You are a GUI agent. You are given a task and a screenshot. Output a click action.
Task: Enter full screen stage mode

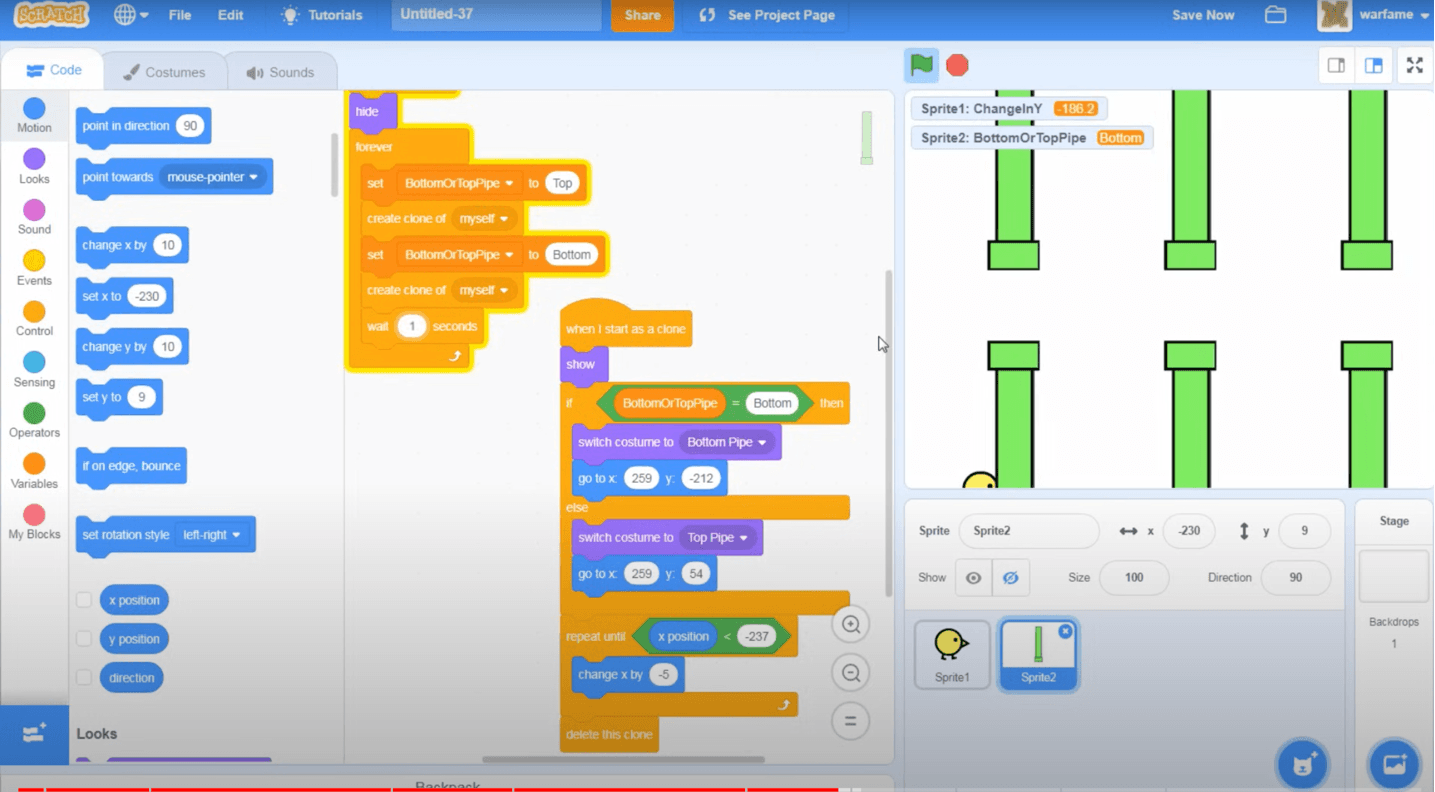1414,65
